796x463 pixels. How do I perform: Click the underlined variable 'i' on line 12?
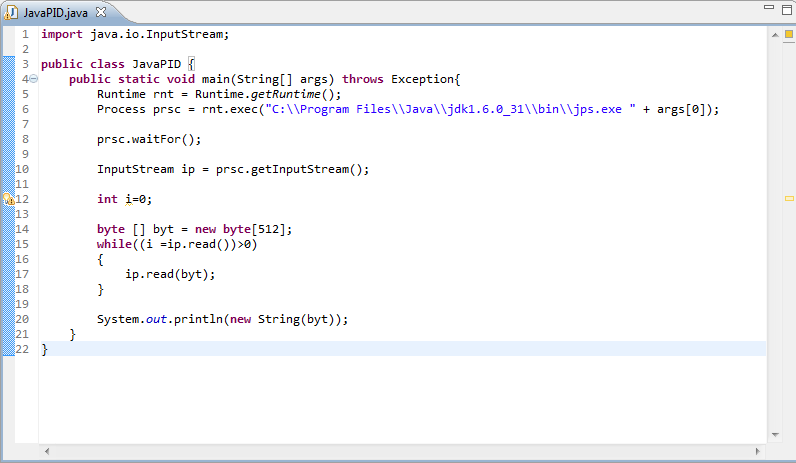(x=128, y=200)
